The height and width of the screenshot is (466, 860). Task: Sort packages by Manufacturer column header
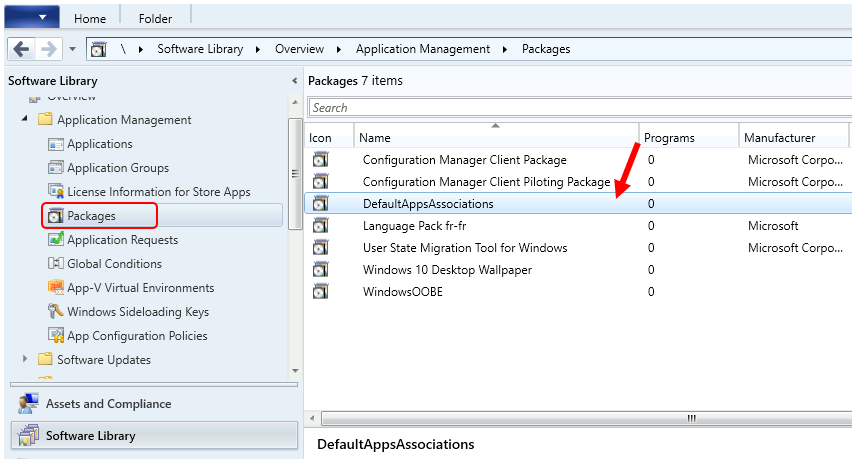794,138
